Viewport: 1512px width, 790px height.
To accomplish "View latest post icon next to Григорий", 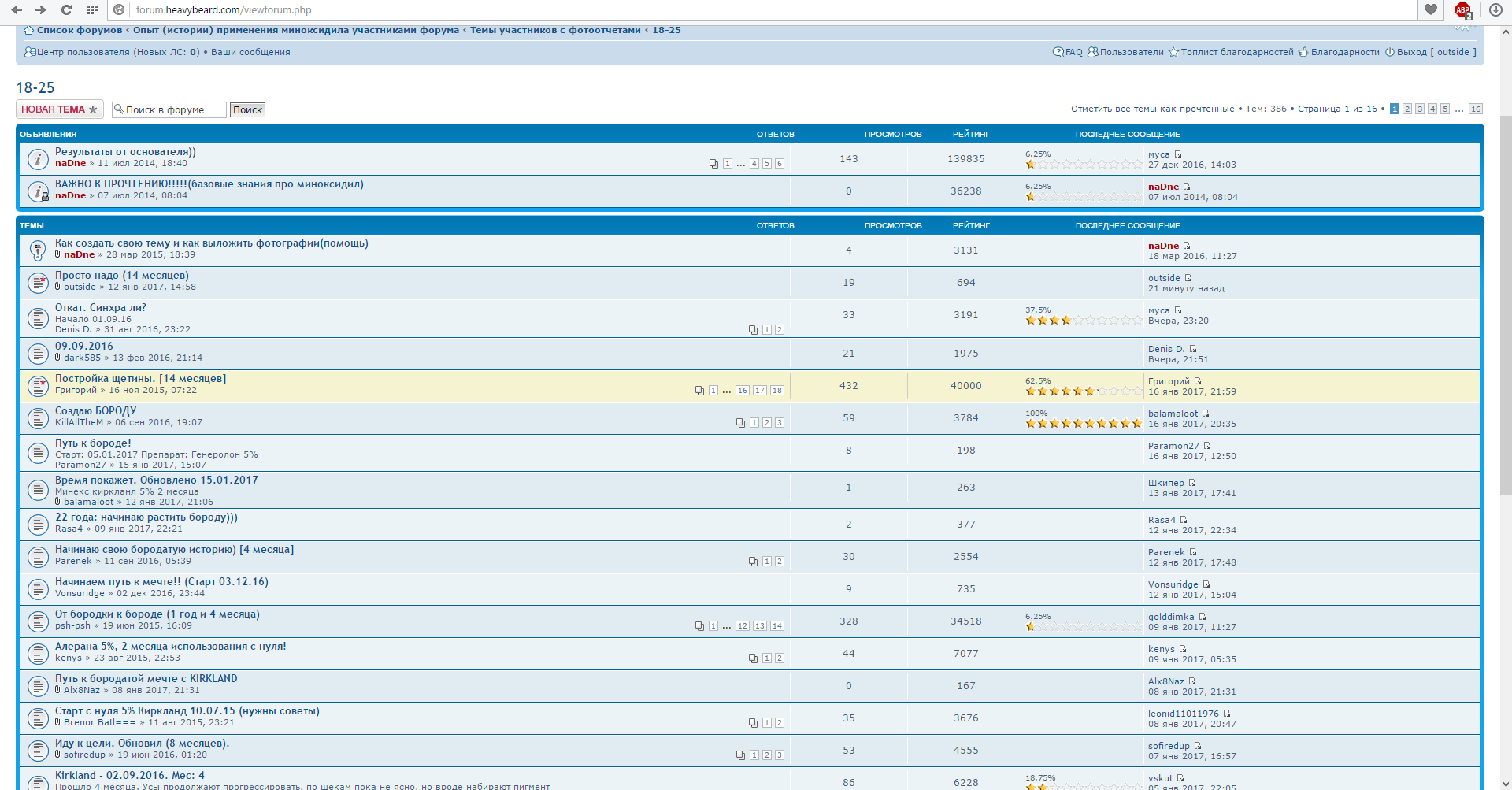I will [1198, 381].
